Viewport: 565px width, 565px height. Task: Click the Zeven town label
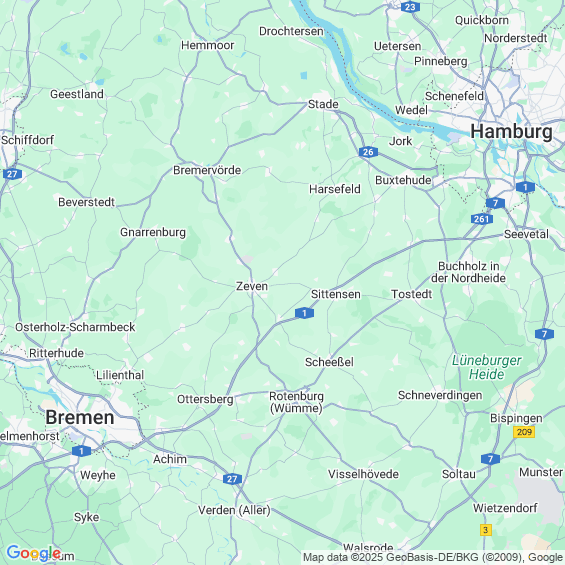tap(252, 286)
